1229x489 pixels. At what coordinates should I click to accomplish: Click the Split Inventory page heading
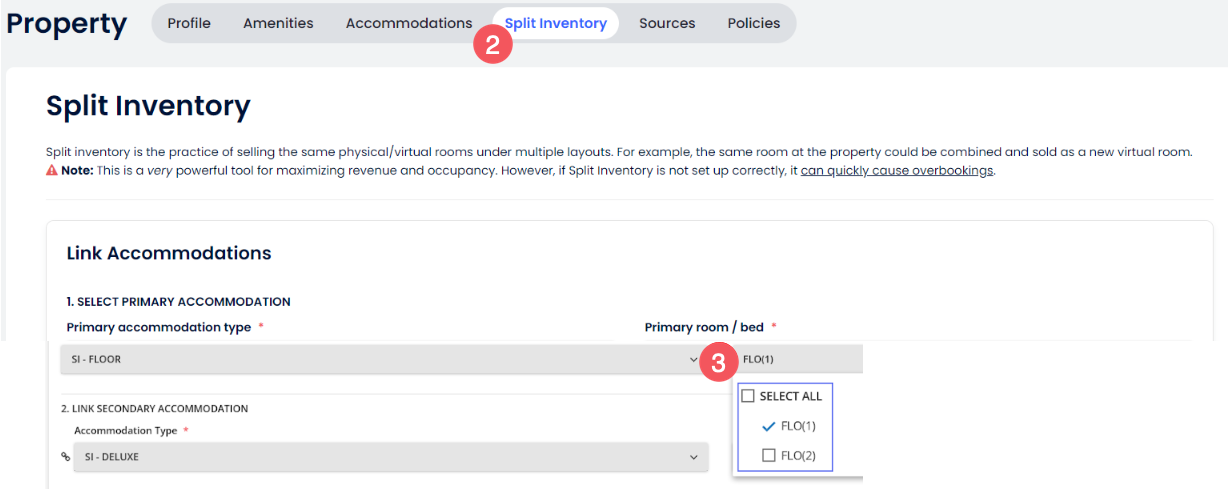[x=148, y=105]
